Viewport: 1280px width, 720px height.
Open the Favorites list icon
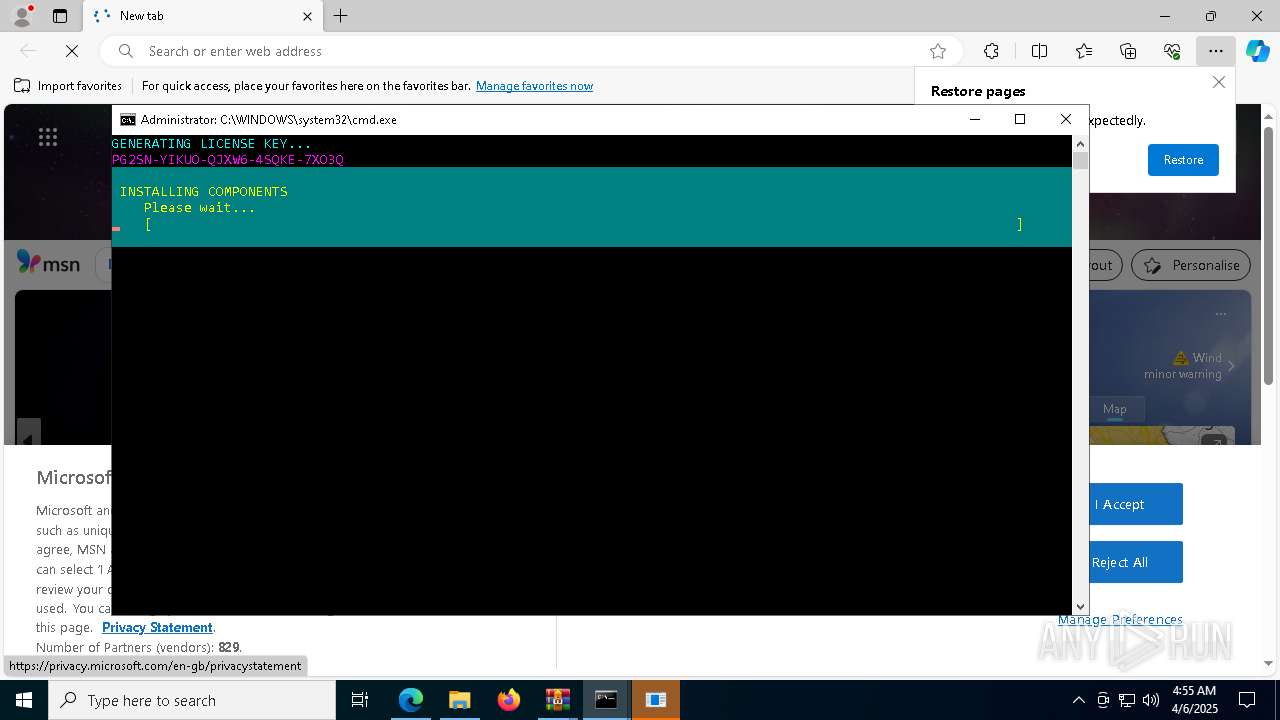point(1084,51)
